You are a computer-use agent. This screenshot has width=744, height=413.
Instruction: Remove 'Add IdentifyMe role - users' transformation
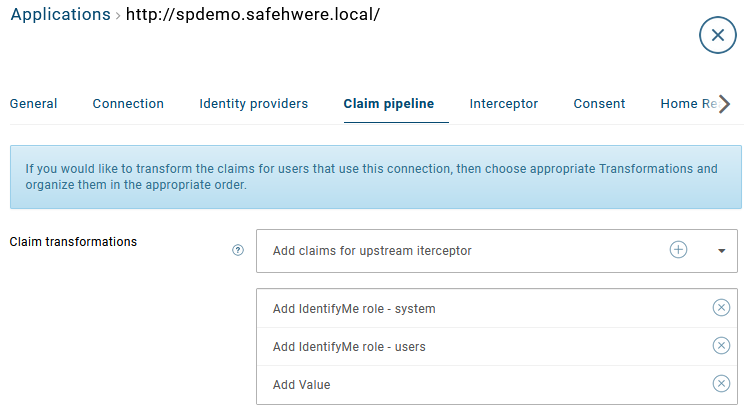[721, 346]
